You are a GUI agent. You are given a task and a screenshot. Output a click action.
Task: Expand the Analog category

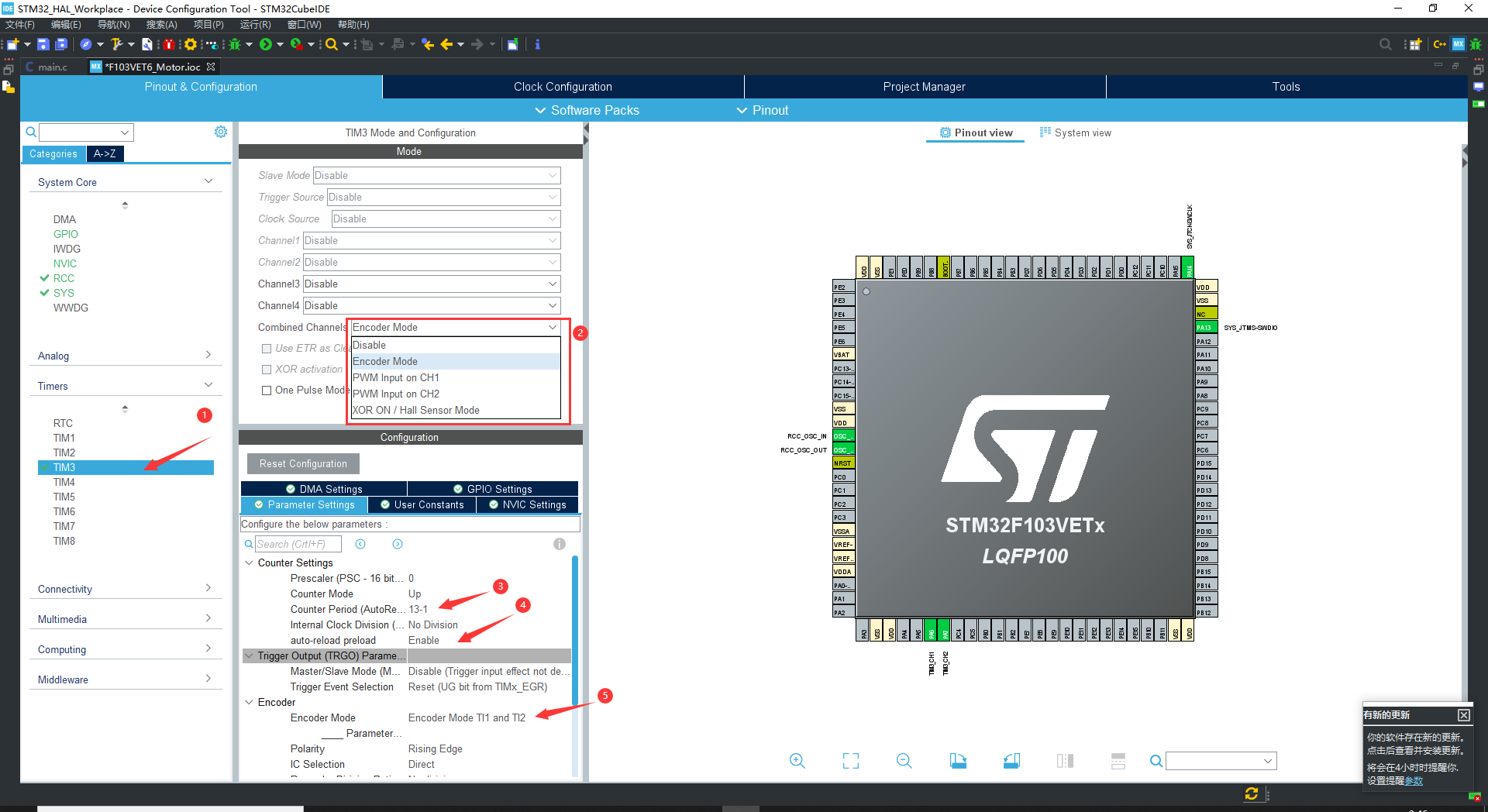coord(125,356)
